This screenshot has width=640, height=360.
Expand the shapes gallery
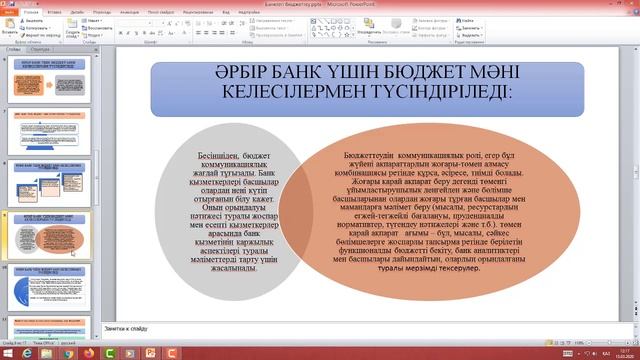353,36
